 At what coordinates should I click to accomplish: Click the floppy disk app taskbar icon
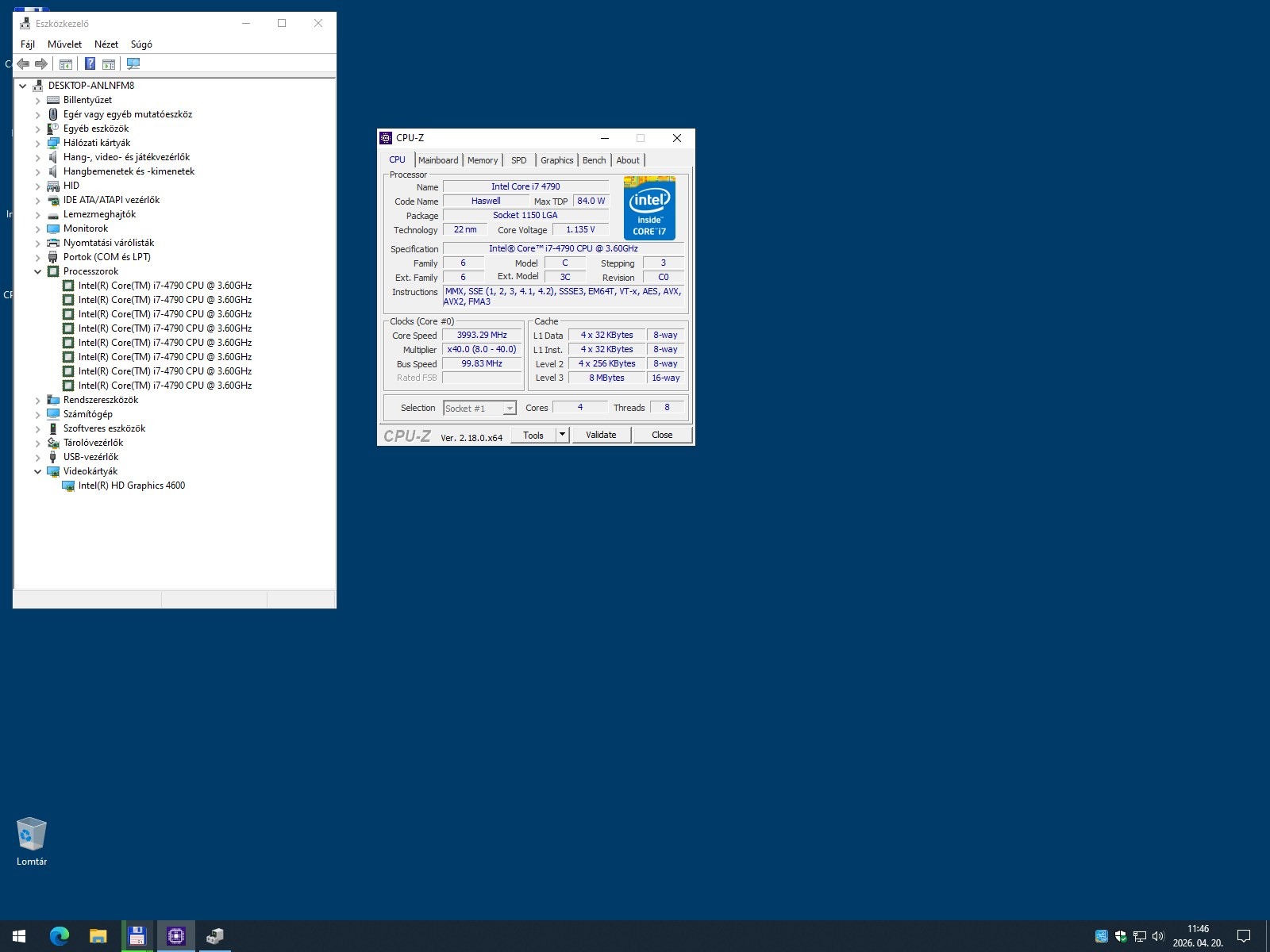(x=137, y=936)
